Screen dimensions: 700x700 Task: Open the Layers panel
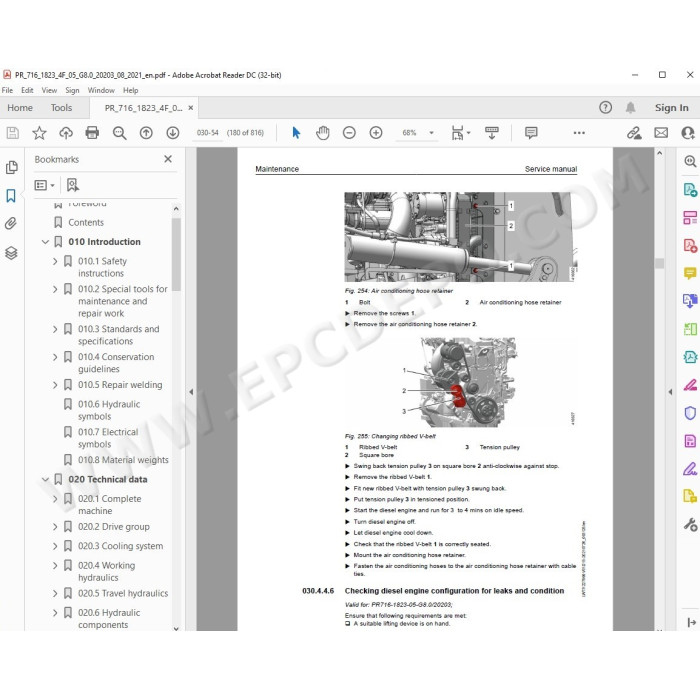click(11, 253)
